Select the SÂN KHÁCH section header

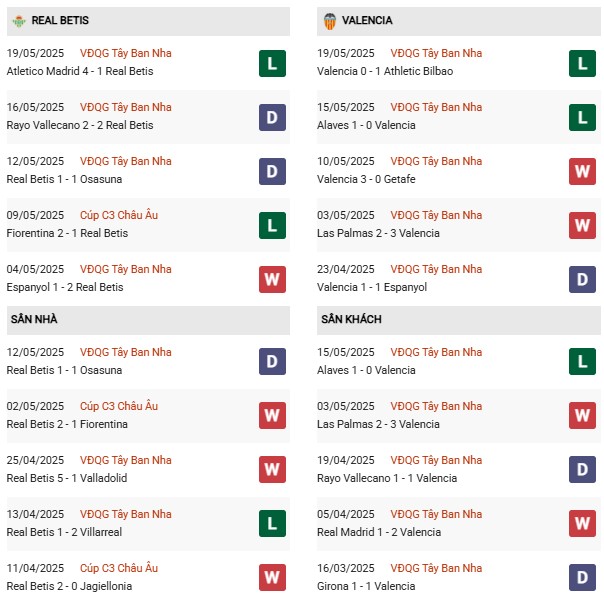[x=458, y=320]
